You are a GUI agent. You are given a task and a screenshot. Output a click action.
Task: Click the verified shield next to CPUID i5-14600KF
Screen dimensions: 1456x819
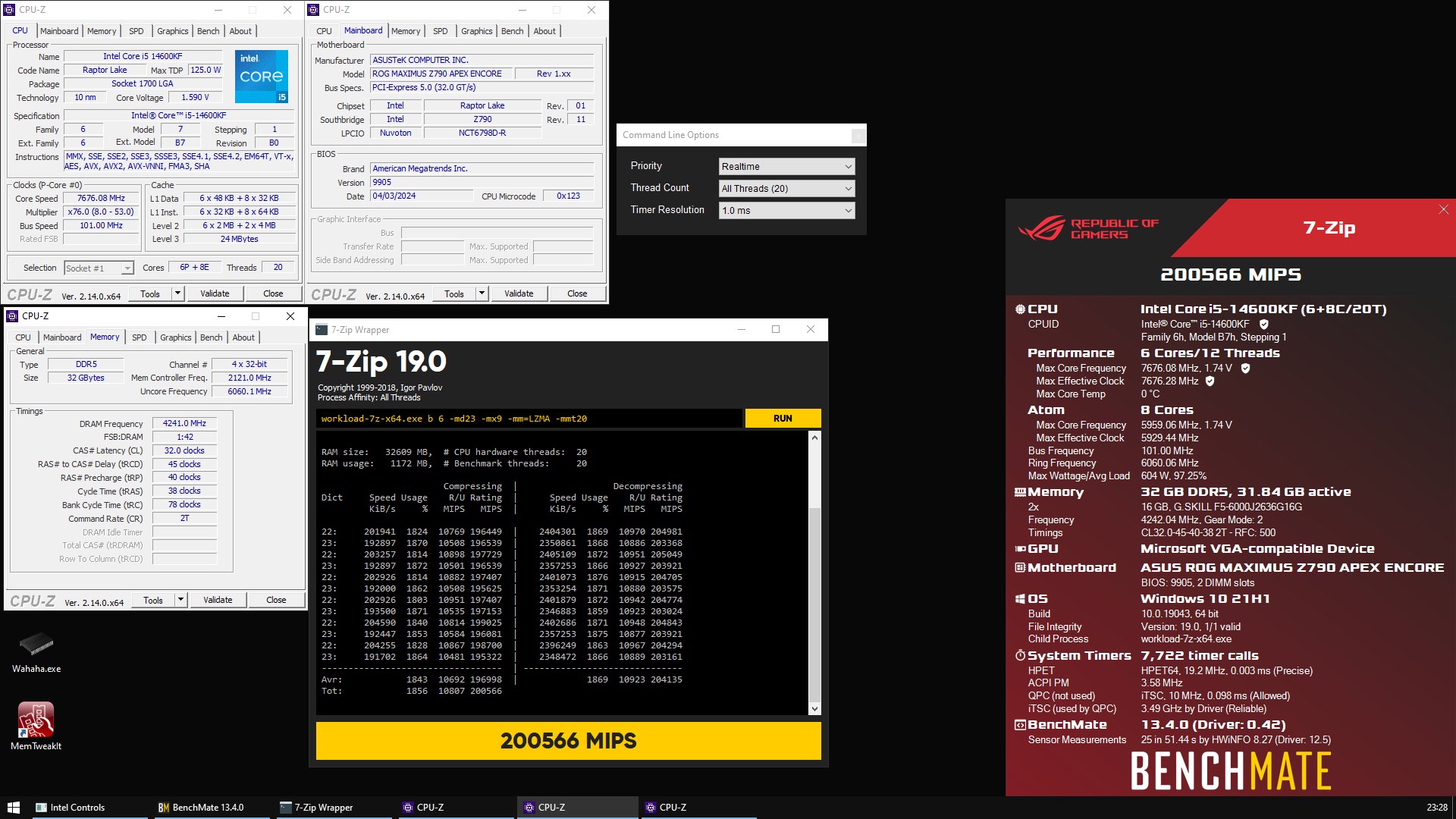pyautogui.click(x=1264, y=325)
